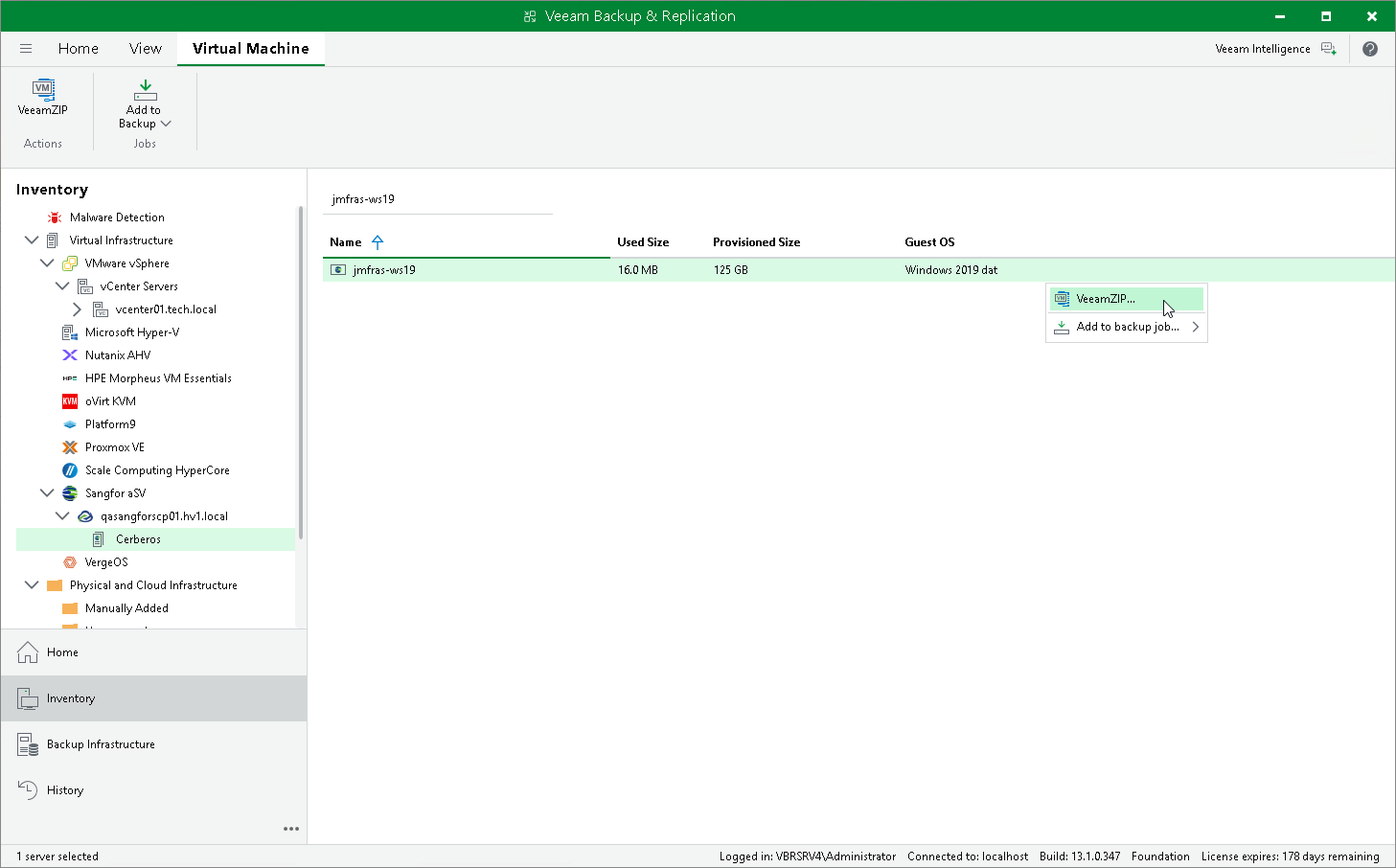Click the oVirt KVM red icon

coord(70,401)
